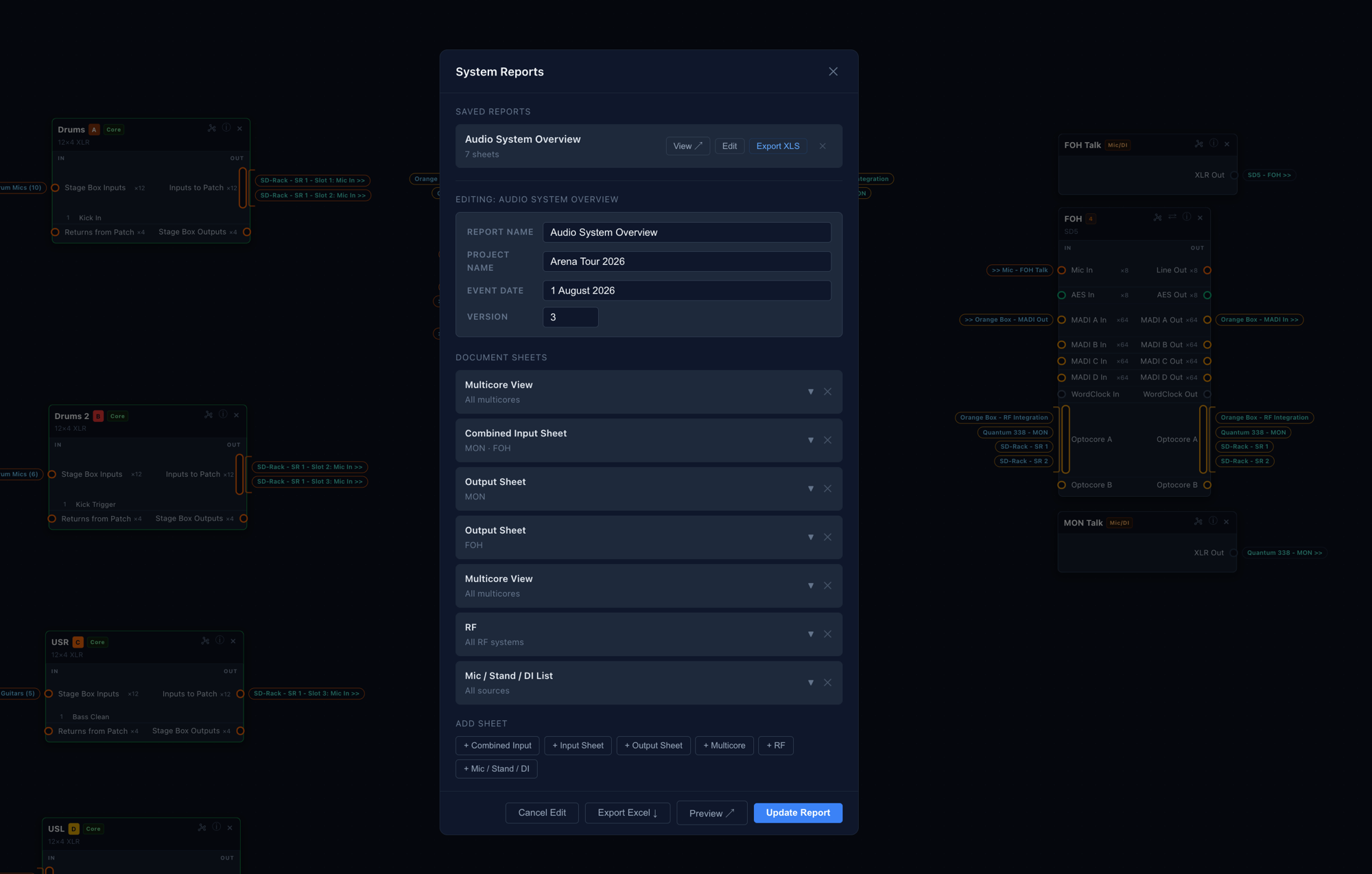Viewport: 1372px width, 874px height.
Task: Focus the Event Date field
Action: pyautogui.click(x=687, y=291)
